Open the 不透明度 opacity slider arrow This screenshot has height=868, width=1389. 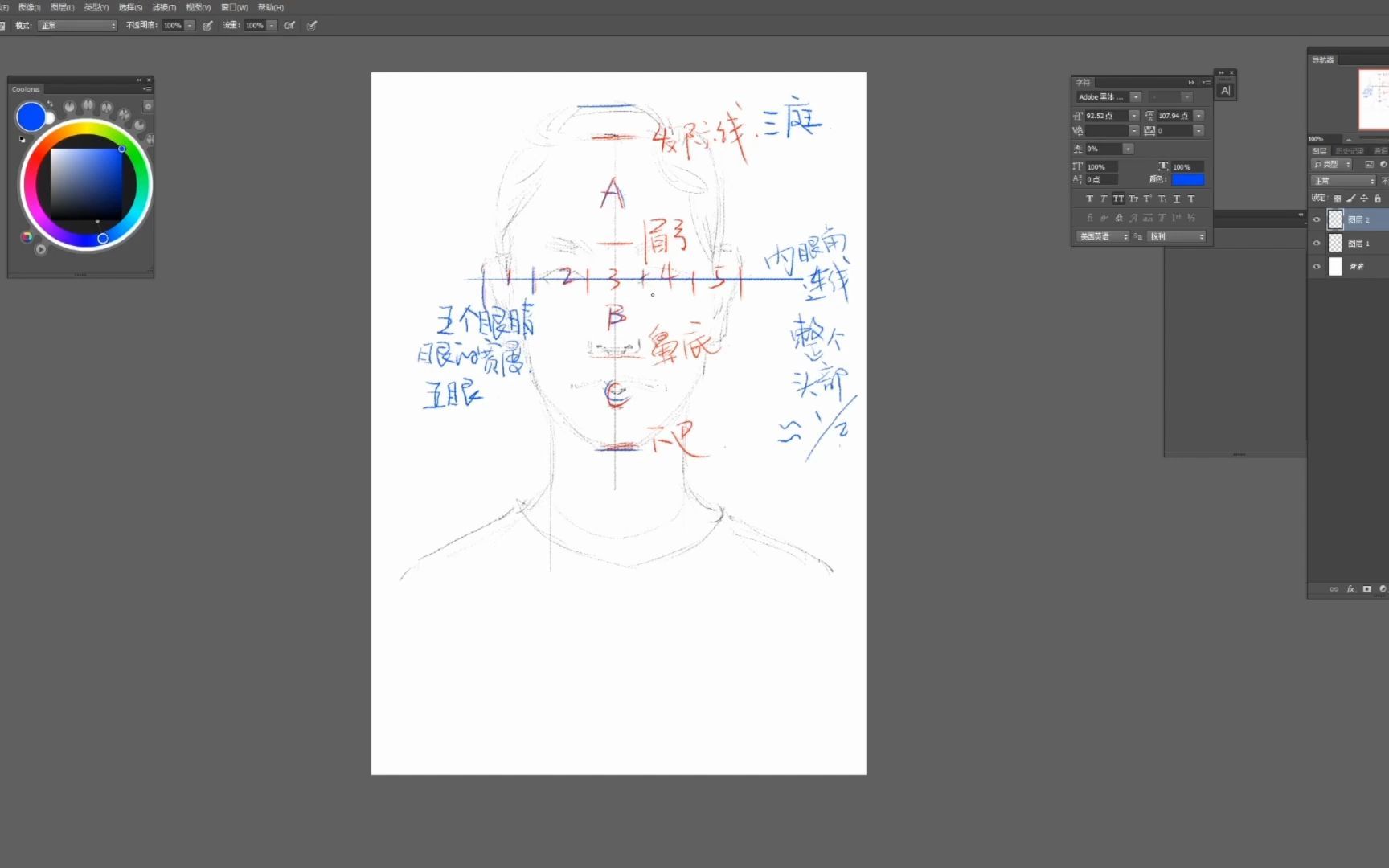coord(190,26)
